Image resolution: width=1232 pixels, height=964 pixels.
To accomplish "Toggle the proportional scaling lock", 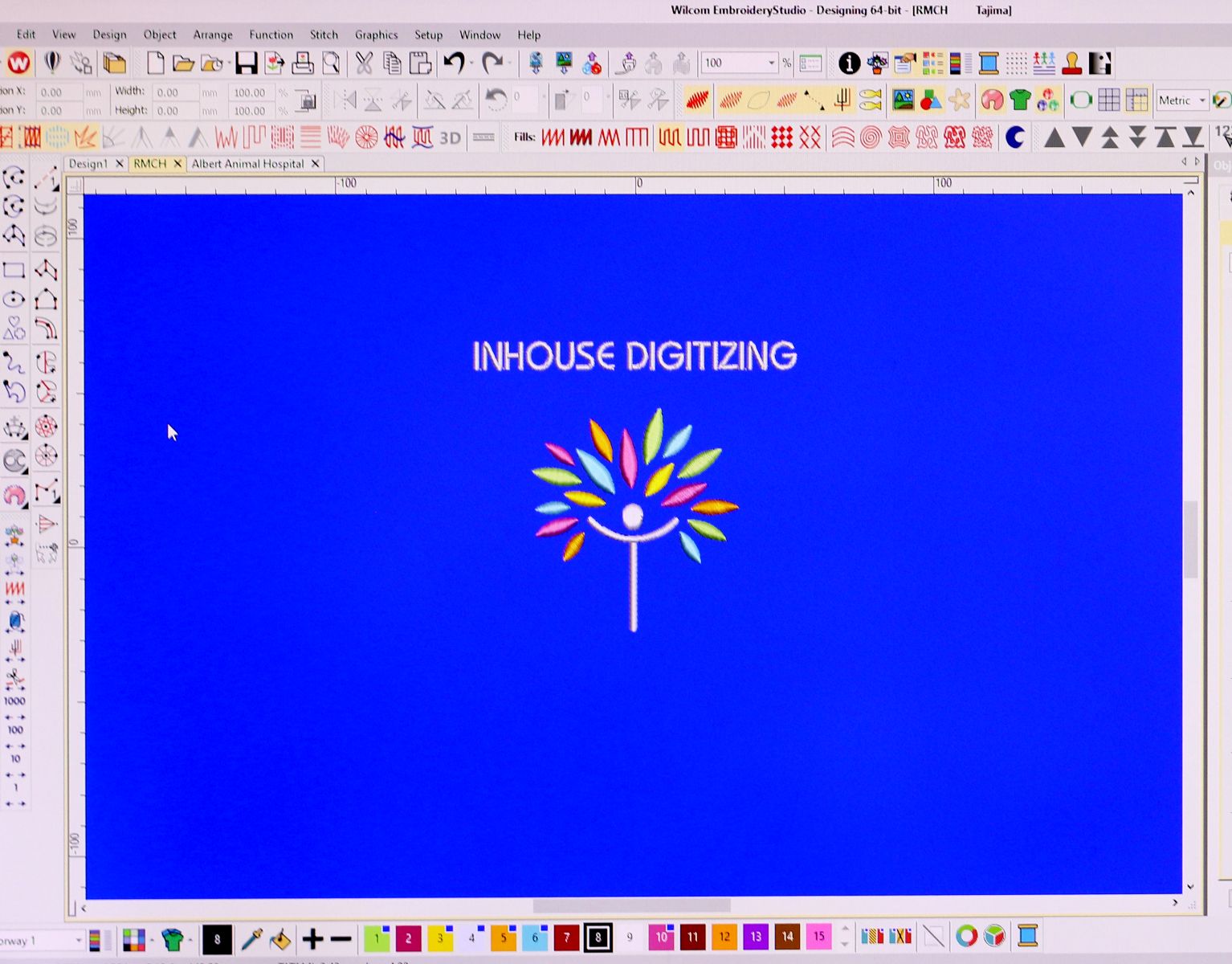I will [x=306, y=100].
